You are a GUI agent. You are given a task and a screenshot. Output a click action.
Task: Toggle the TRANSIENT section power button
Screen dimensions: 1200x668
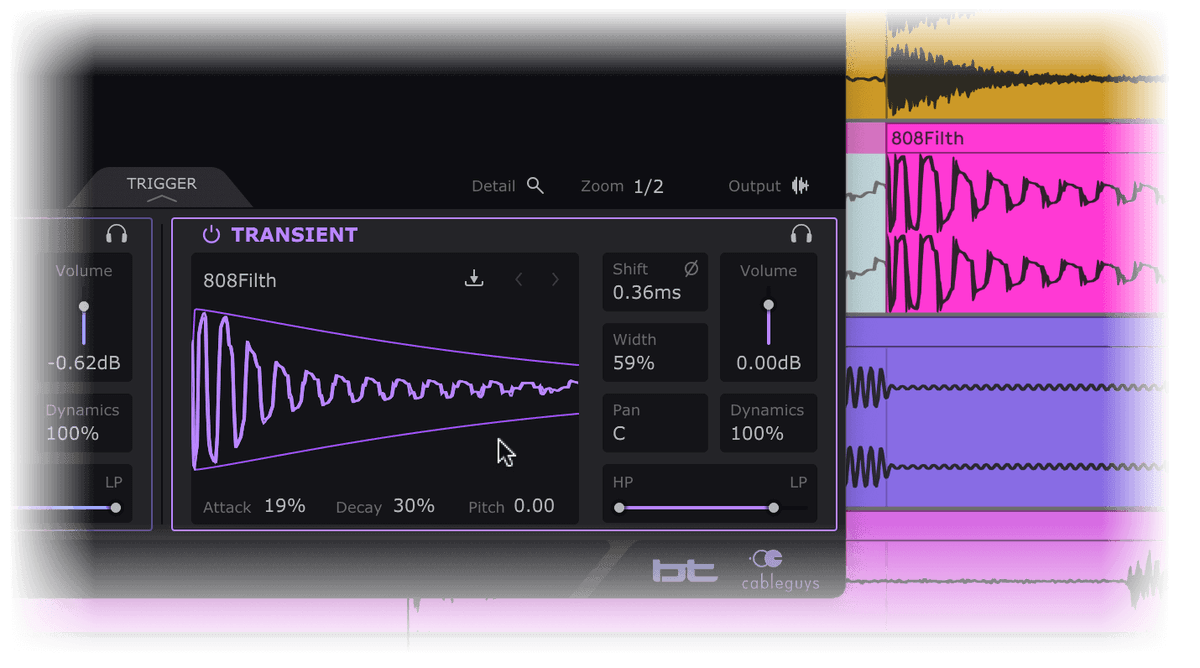point(211,235)
